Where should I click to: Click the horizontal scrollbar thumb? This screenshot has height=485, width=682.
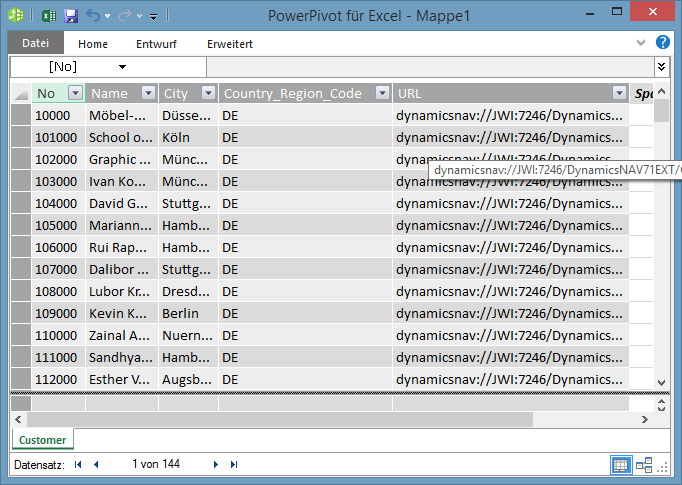pyautogui.click(x=280, y=420)
